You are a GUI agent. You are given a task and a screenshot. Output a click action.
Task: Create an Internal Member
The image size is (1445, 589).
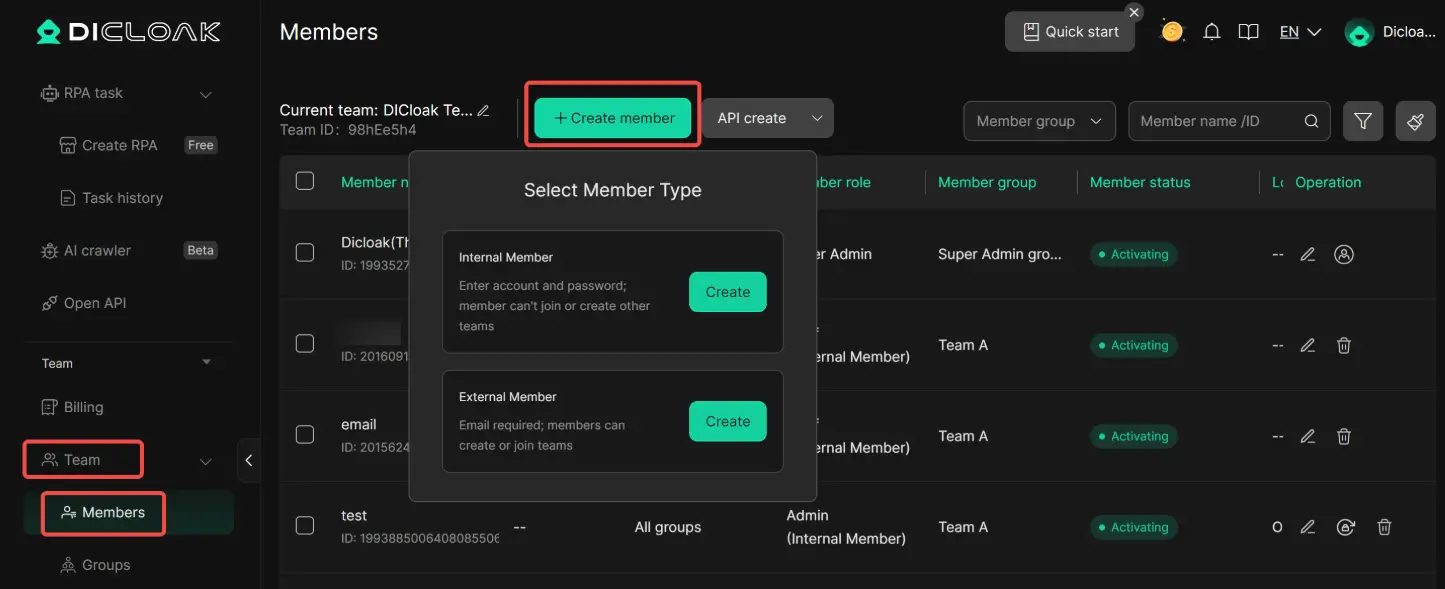(727, 292)
